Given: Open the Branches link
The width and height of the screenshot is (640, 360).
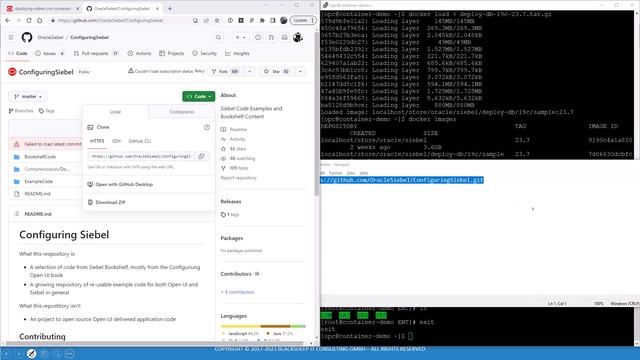Looking at the screenshot, I should pyautogui.click(x=21, y=111).
